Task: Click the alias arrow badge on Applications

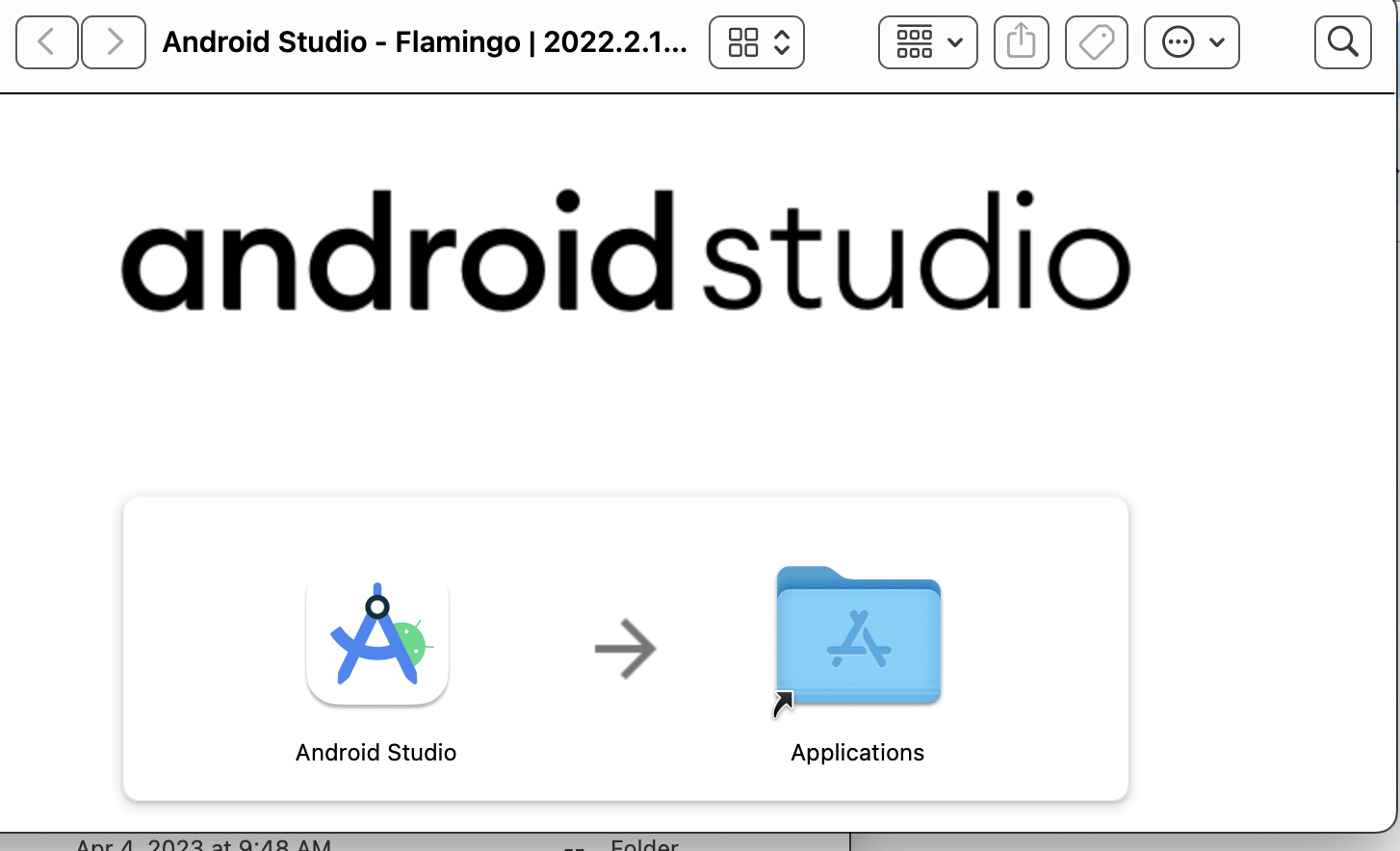Action: (784, 705)
